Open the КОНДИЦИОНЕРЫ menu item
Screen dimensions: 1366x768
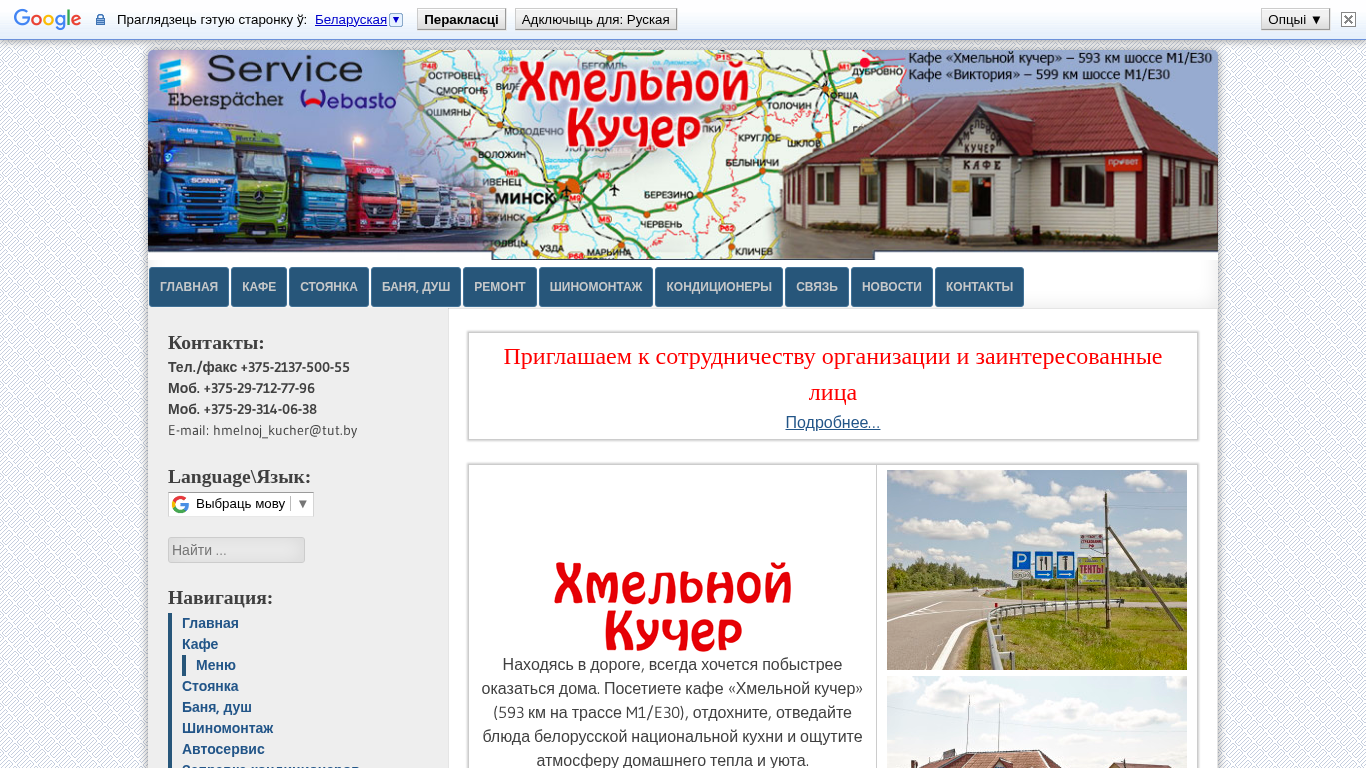(x=719, y=287)
